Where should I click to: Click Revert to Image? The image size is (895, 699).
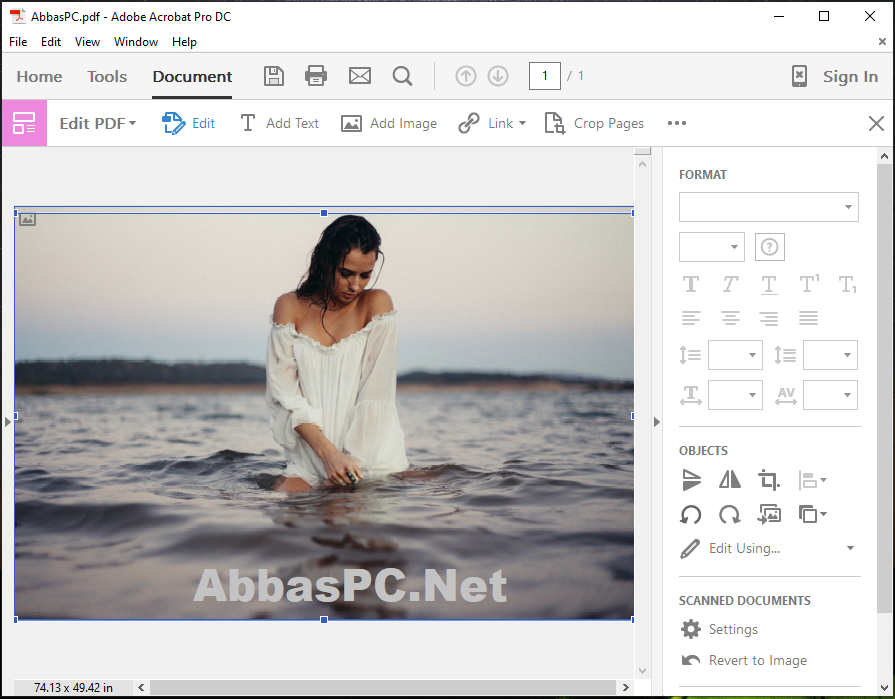(744, 660)
